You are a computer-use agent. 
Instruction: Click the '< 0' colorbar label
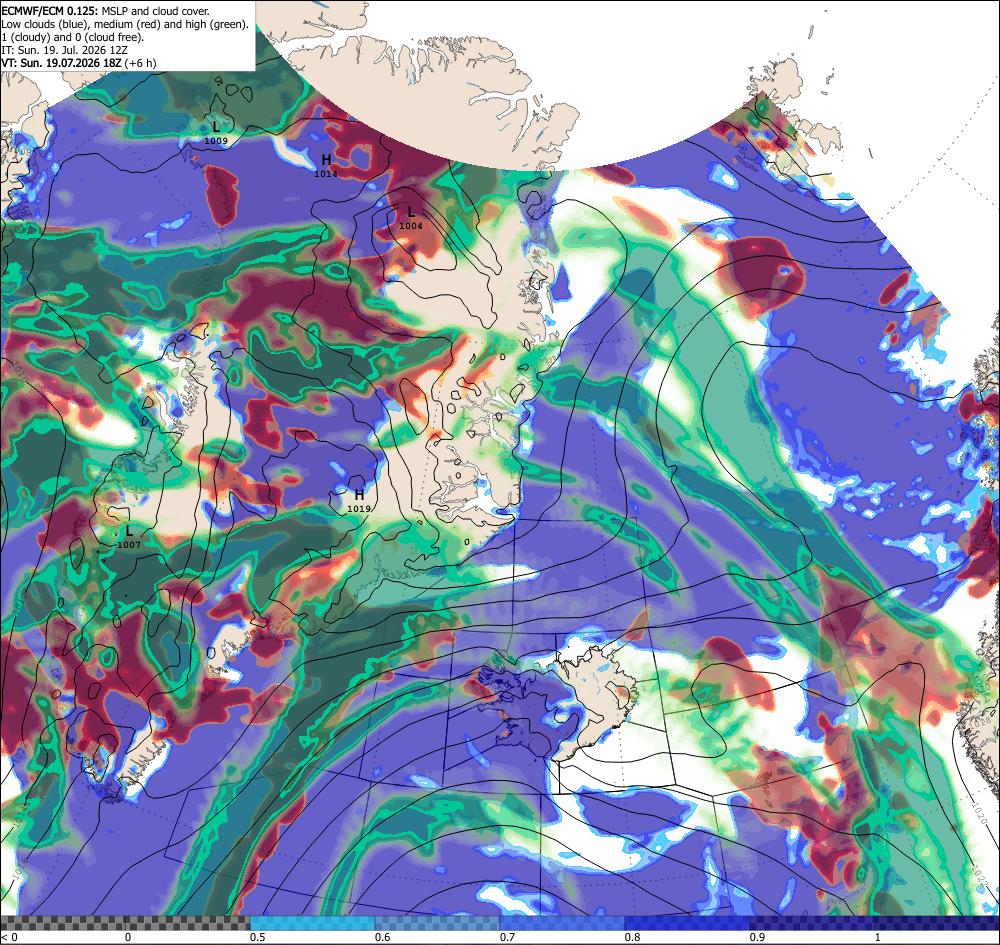coord(8,937)
